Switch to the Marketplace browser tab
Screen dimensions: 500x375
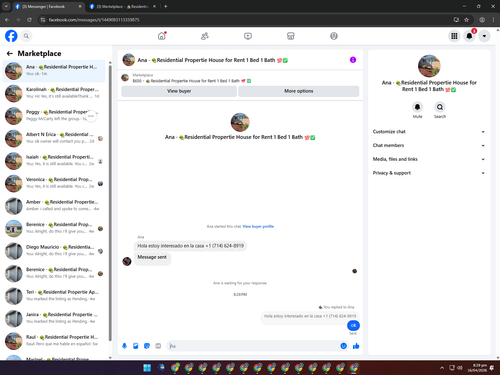[123, 6]
